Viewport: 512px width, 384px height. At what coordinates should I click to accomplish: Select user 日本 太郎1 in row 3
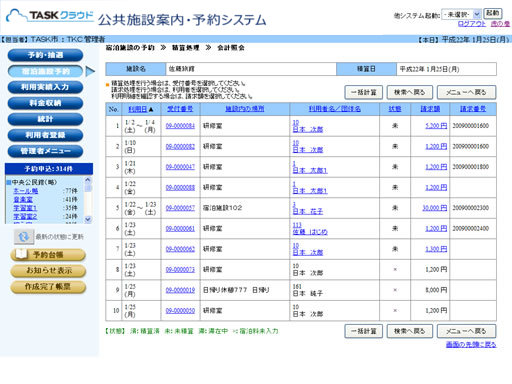pos(310,170)
